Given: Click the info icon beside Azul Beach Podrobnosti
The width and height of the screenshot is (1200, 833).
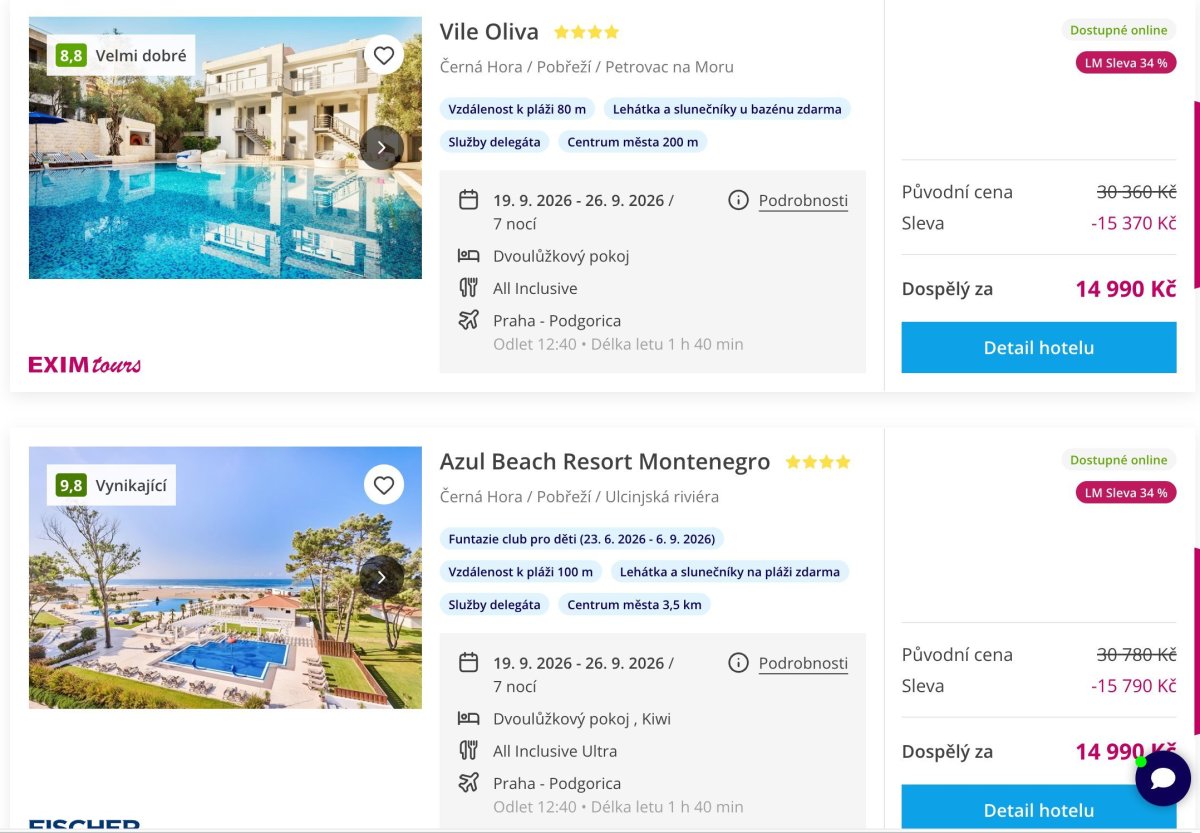Looking at the screenshot, I should click(x=738, y=663).
